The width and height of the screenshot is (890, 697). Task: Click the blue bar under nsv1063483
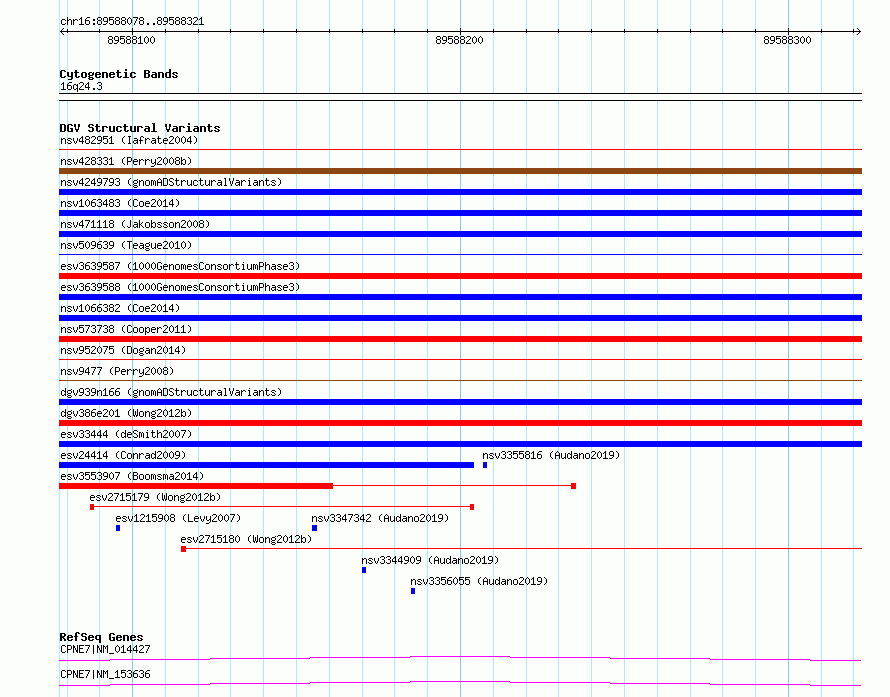click(460, 213)
